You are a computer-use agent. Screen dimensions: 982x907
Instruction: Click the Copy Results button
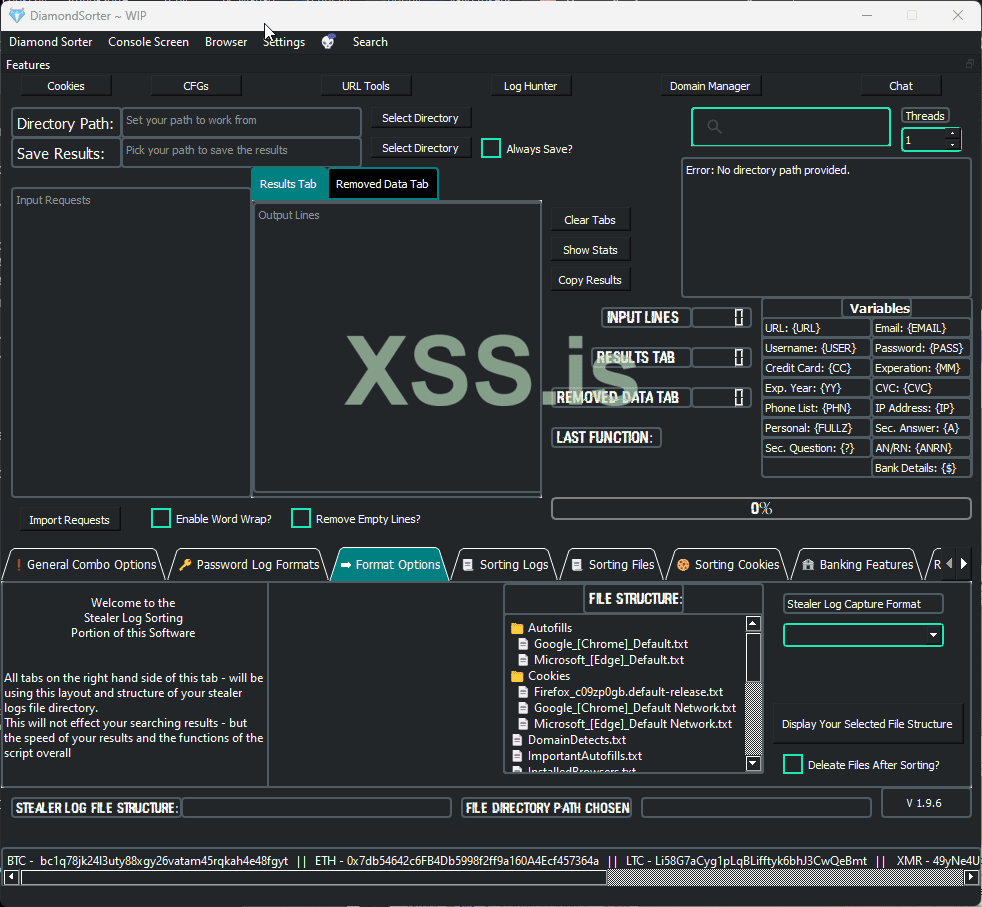(x=590, y=280)
